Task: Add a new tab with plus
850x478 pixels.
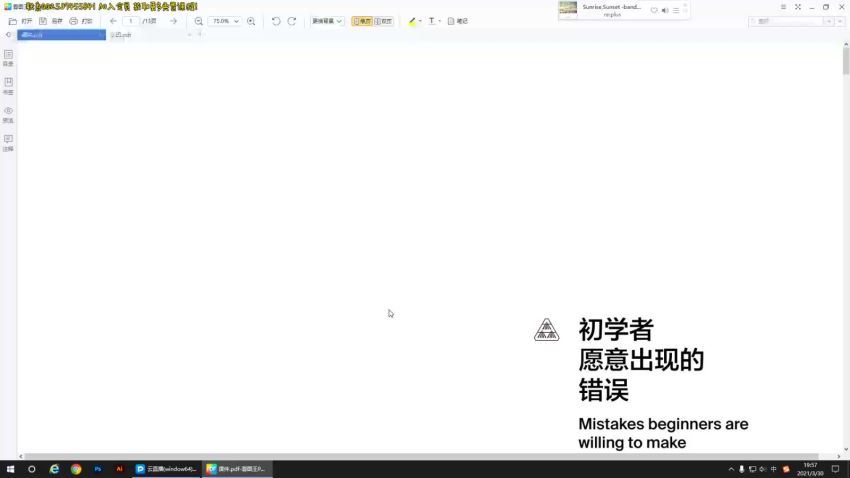Action: [199, 34]
